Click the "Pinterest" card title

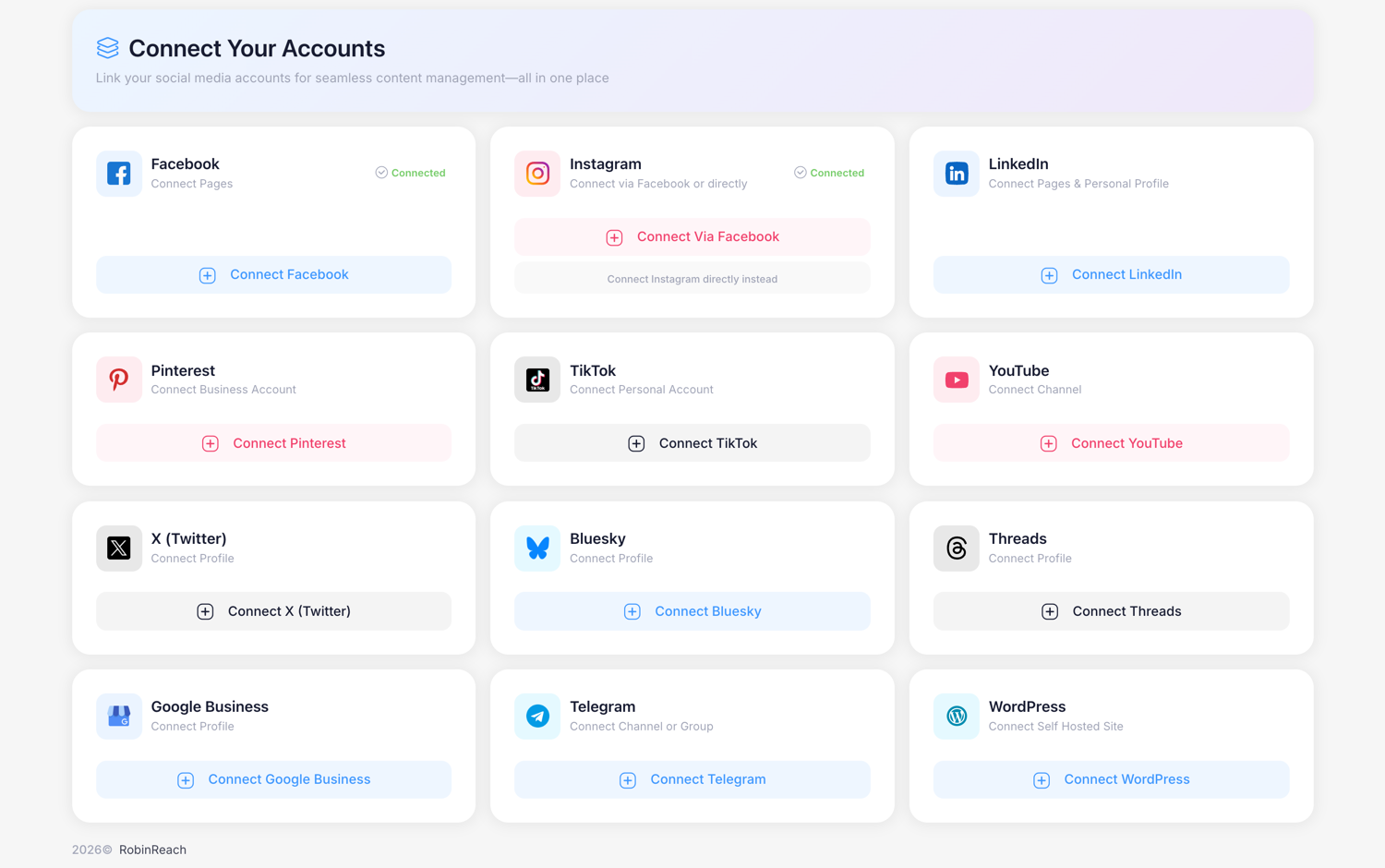pyautogui.click(x=183, y=370)
